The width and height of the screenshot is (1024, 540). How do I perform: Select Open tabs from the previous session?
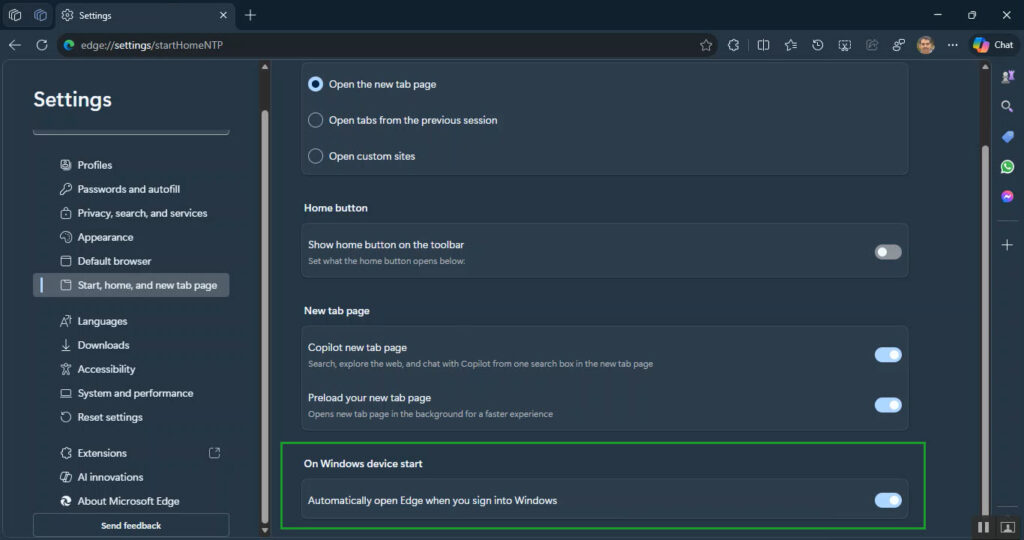(316, 120)
